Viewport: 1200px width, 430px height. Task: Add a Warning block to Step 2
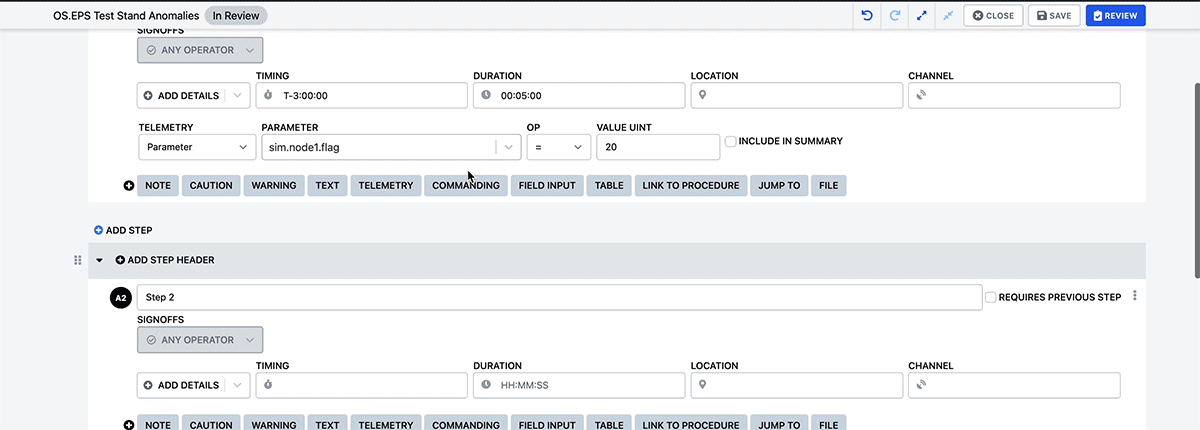click(274, 423)
